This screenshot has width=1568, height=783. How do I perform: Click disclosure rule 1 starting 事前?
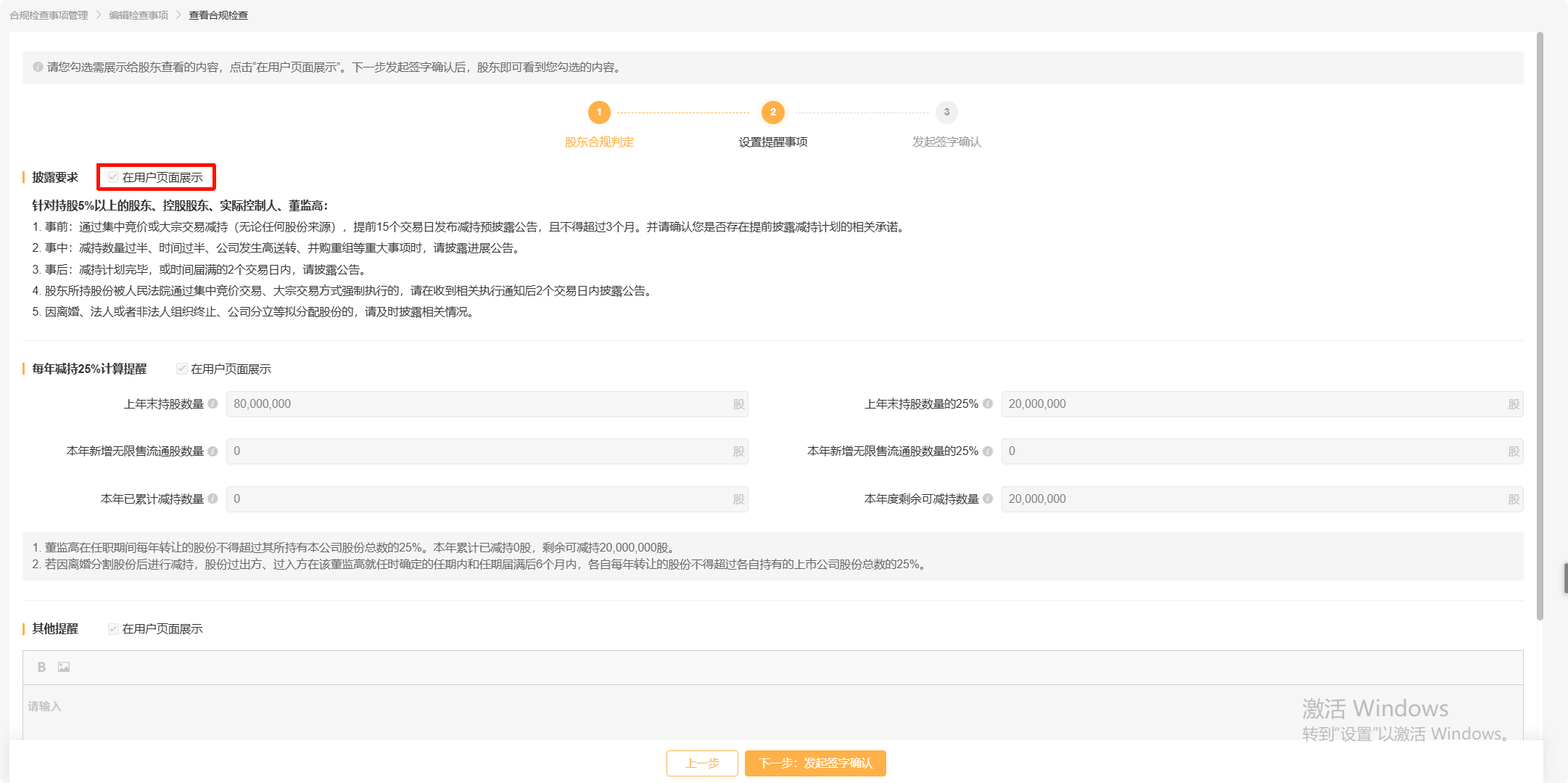pyautogui.click(x=469, y=227)
